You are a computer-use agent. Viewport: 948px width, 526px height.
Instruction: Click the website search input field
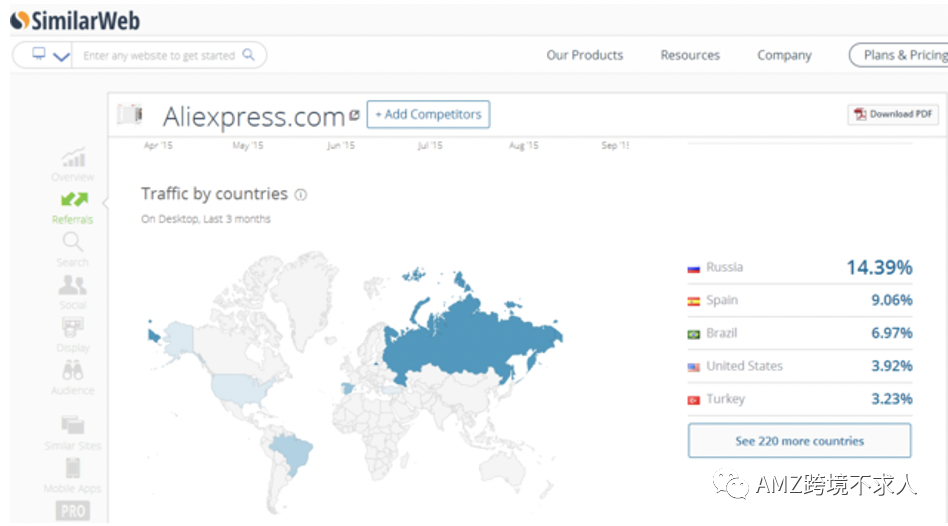160,55
